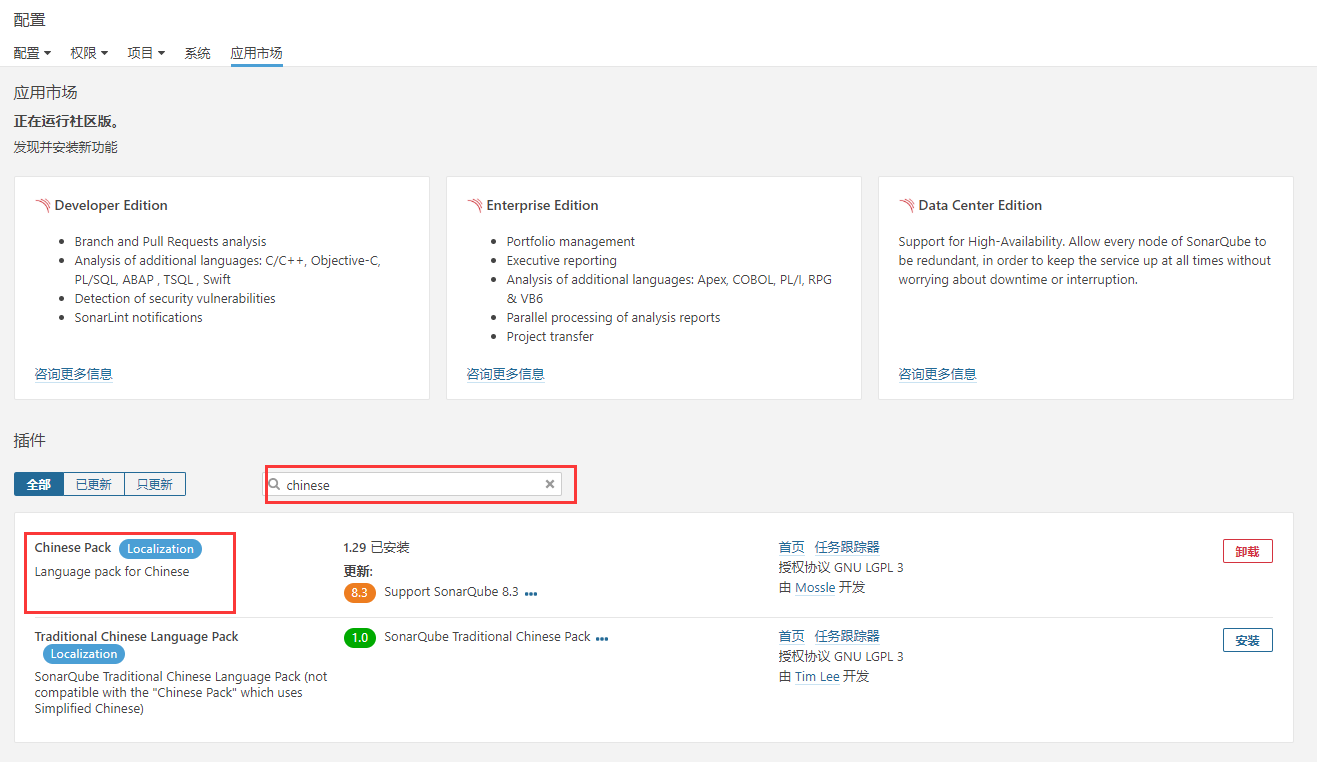Image resolution: width=1317 pixels, height=762 pixels.
Task: Click the Developer Edition logo icon
Action: pyautogui.click(x=42, y=205)
